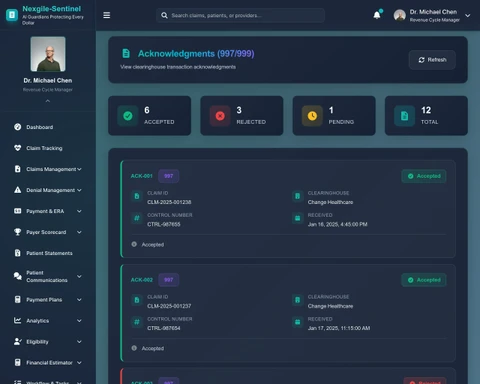Screen dimensions: 480x384
Task: Open the notifications bell
Action: pos(377,15)
